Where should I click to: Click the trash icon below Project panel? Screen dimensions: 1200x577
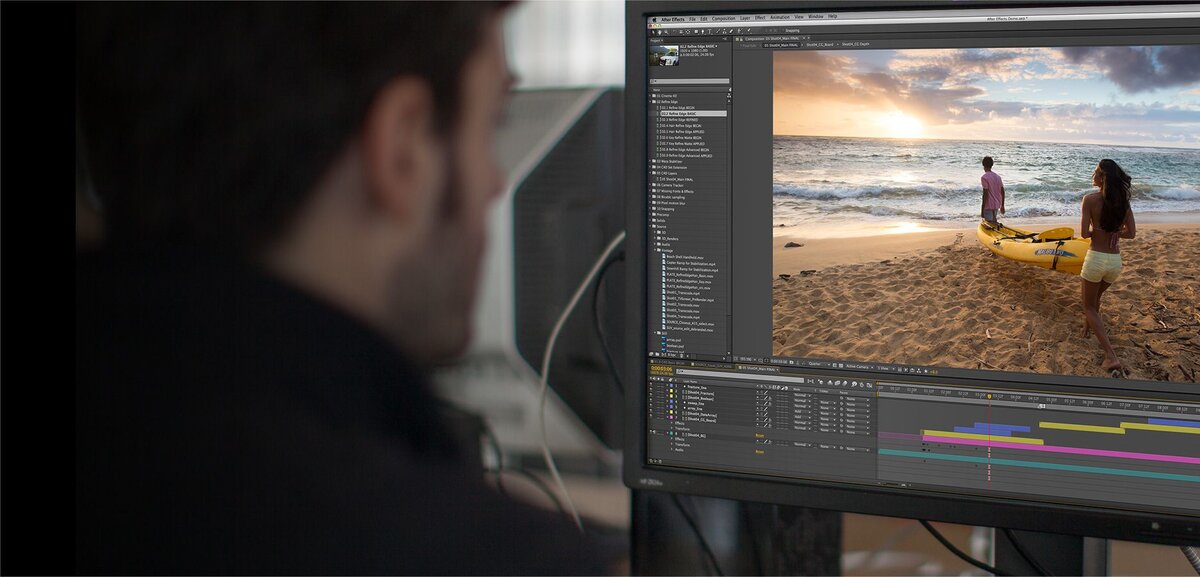[x=682, y=354]
